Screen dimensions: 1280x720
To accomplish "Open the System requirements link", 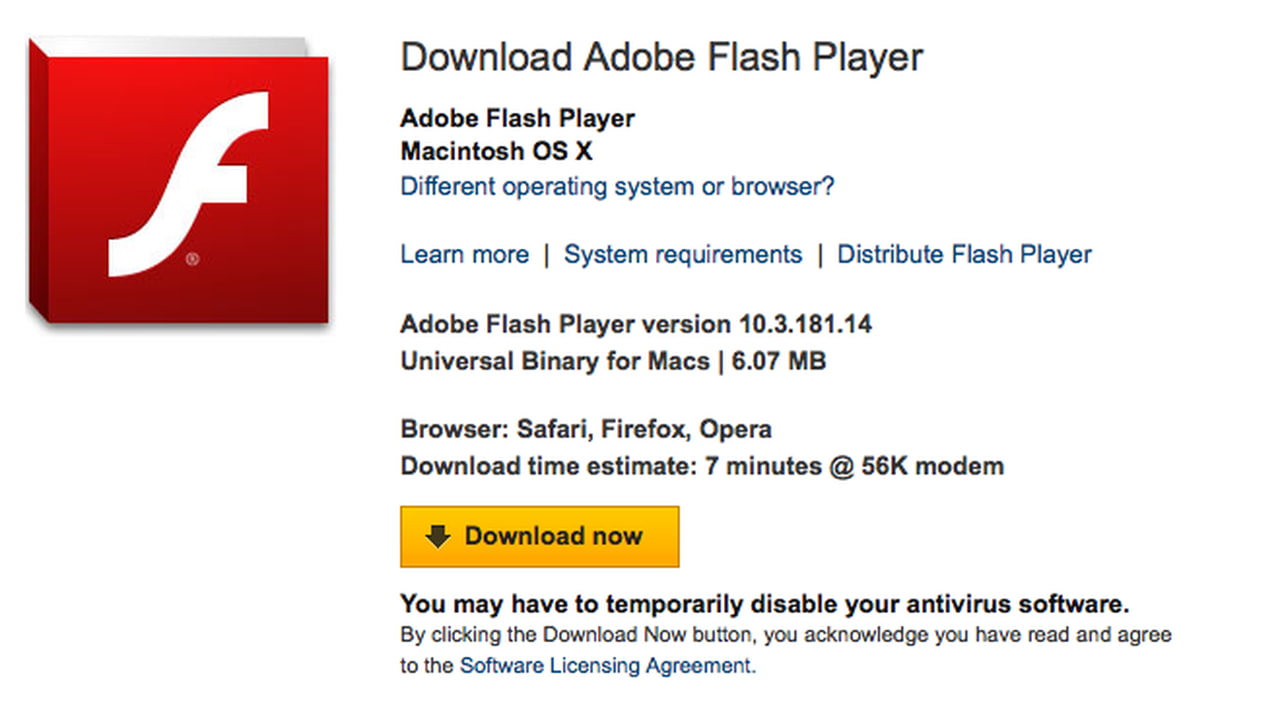I will [683, 255].
